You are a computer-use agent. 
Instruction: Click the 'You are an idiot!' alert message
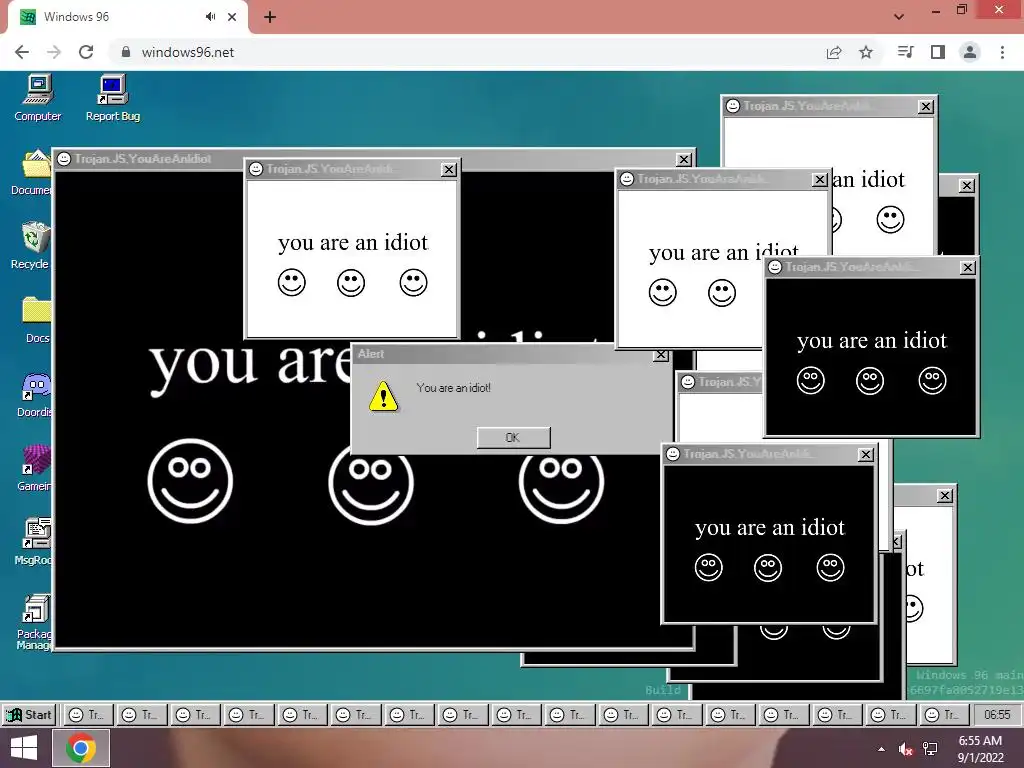coord(453,388)
